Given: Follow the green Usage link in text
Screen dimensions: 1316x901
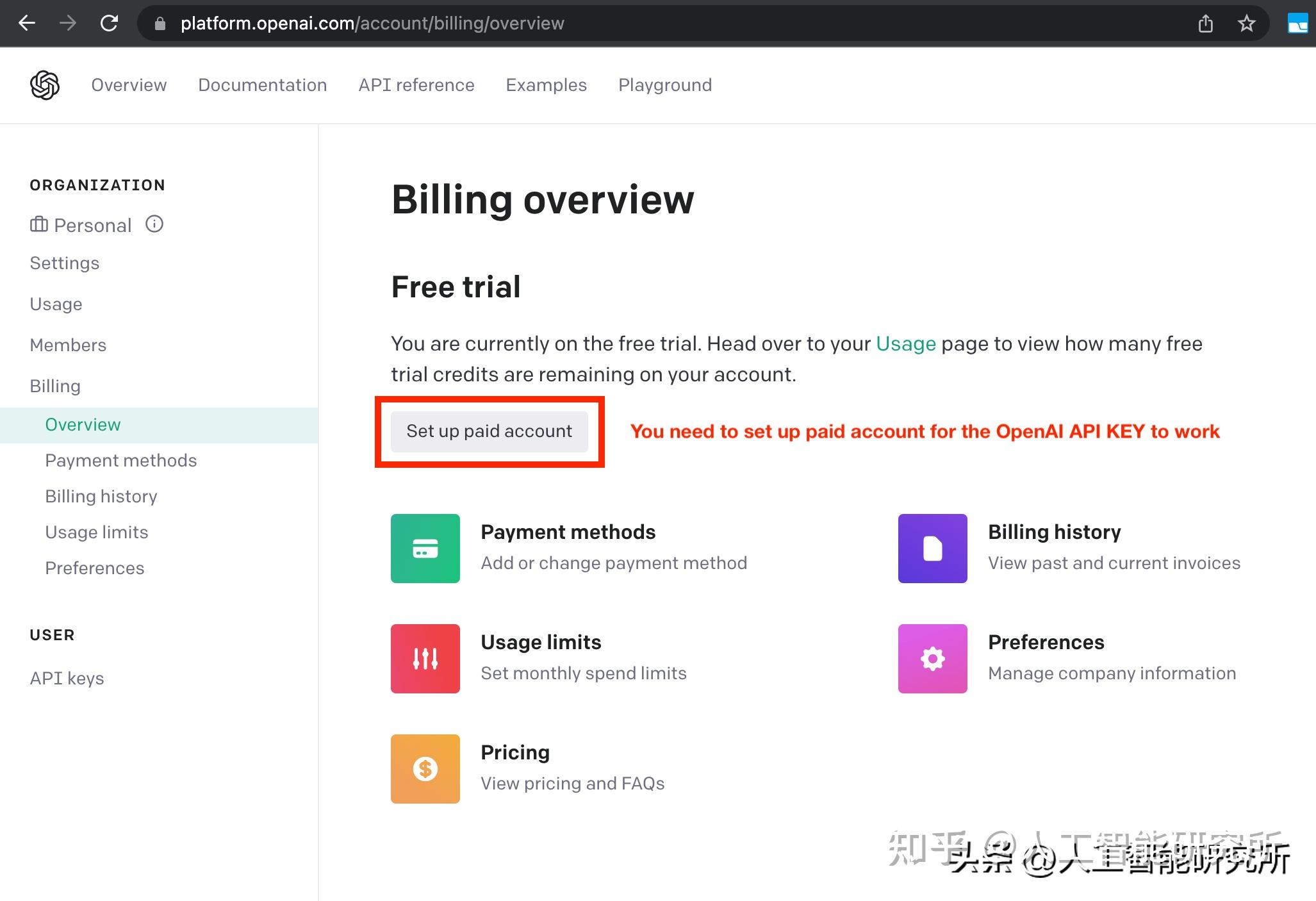Looking at the screenshot, I should tap(905, 344).
